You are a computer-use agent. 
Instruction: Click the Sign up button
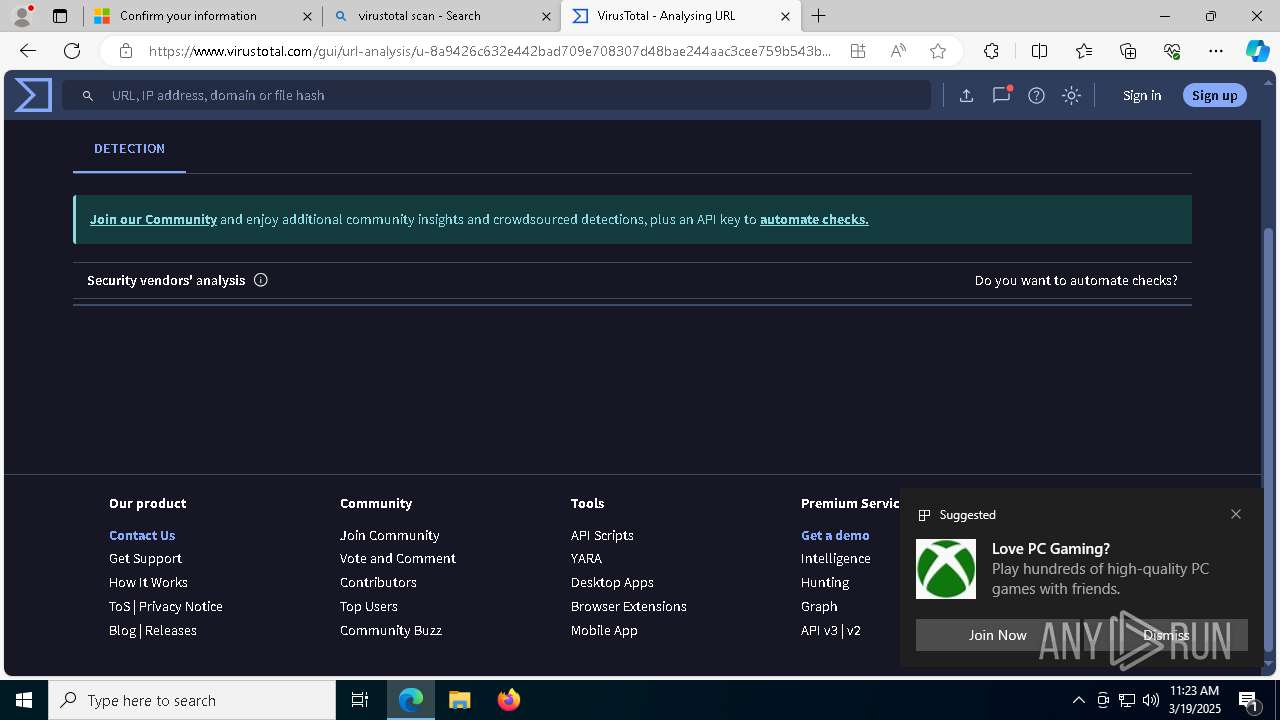(x=1215, y=95)
